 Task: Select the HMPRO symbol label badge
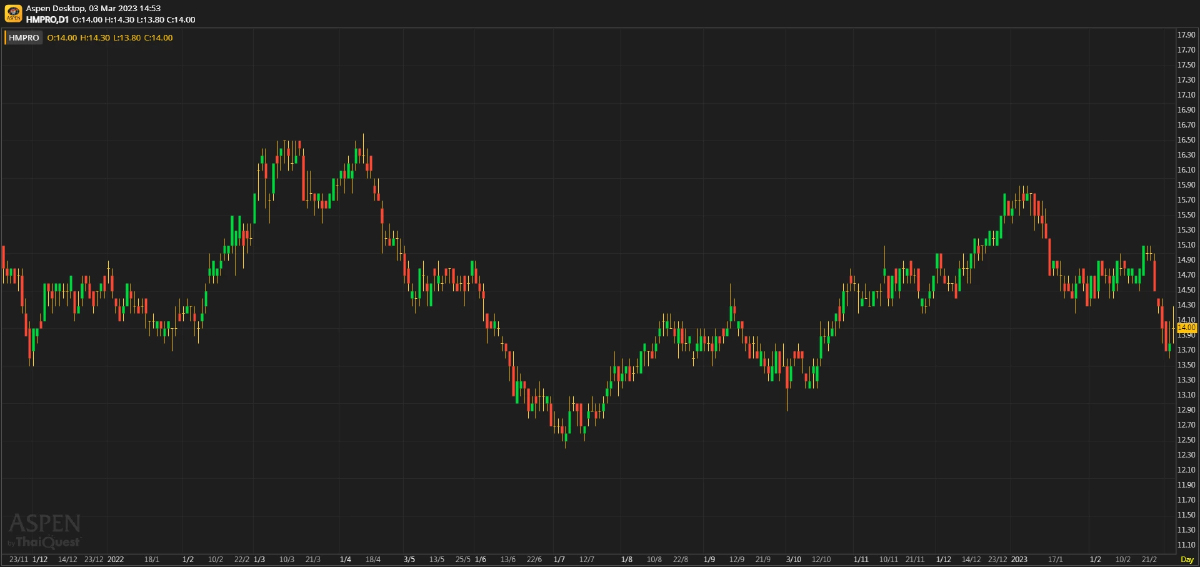tap(24, 38)
